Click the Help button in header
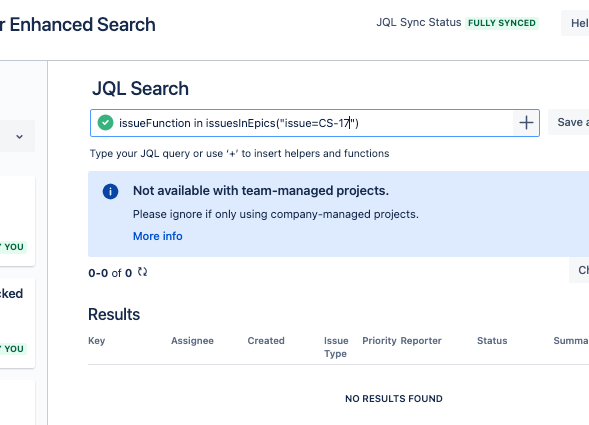Viewport: 589px width, 425px height. pos(575,23)
